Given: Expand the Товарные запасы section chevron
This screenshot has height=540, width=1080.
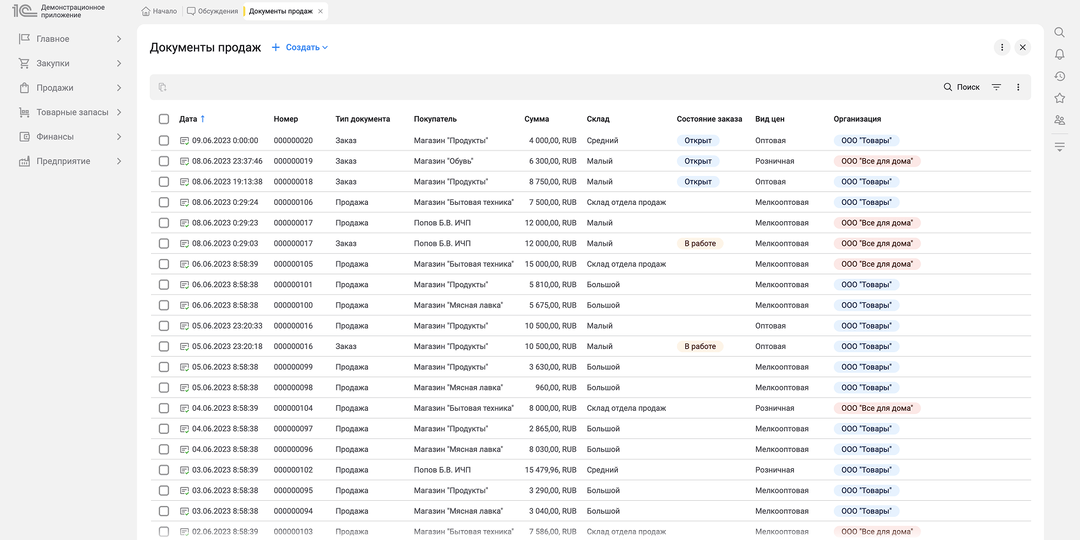Looking at the screenshot, I should [119, 112].
